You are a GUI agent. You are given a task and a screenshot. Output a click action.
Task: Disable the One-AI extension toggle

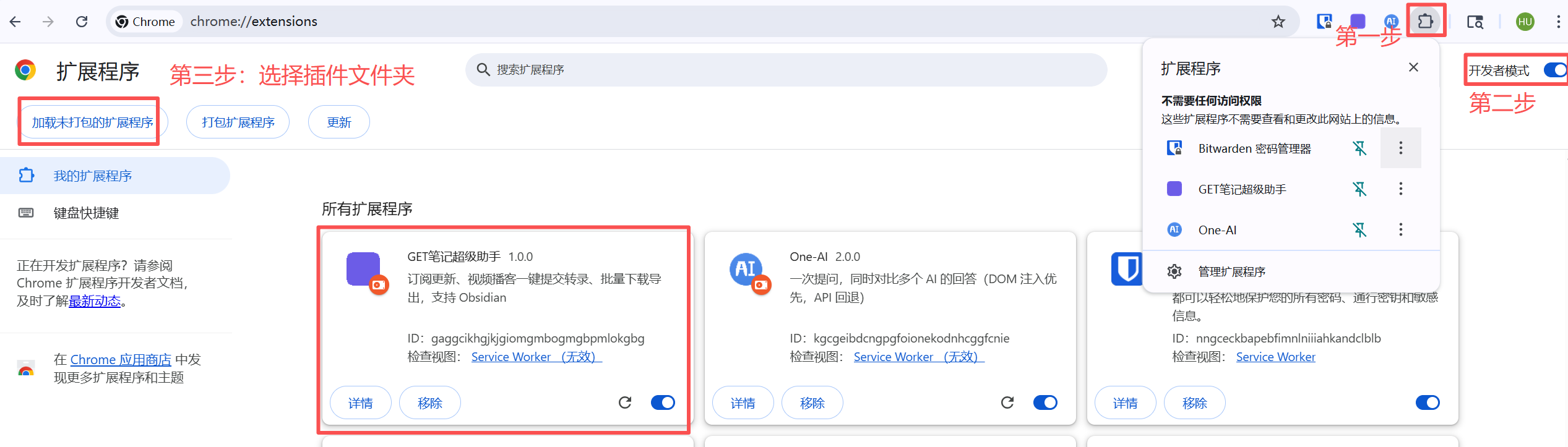tap(1045, 402)
